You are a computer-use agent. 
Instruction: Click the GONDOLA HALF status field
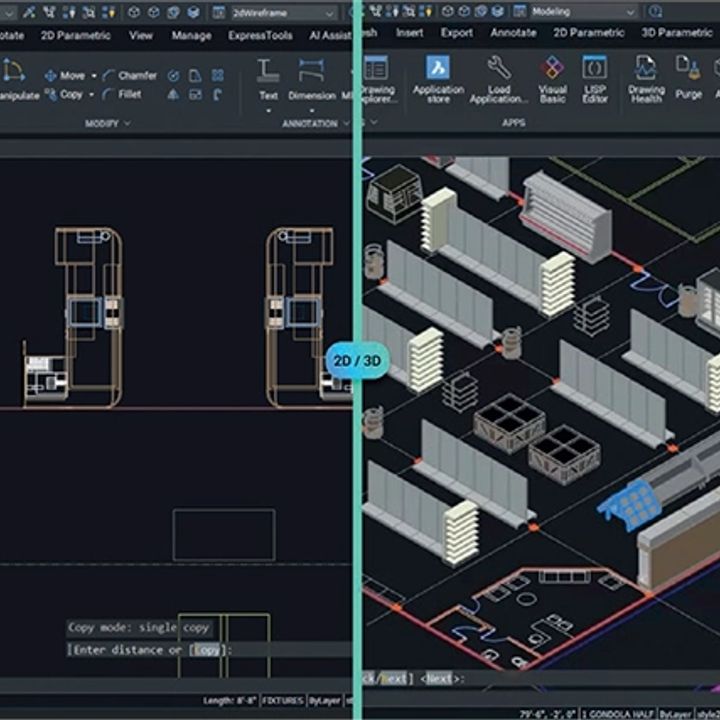pos(618,714)
